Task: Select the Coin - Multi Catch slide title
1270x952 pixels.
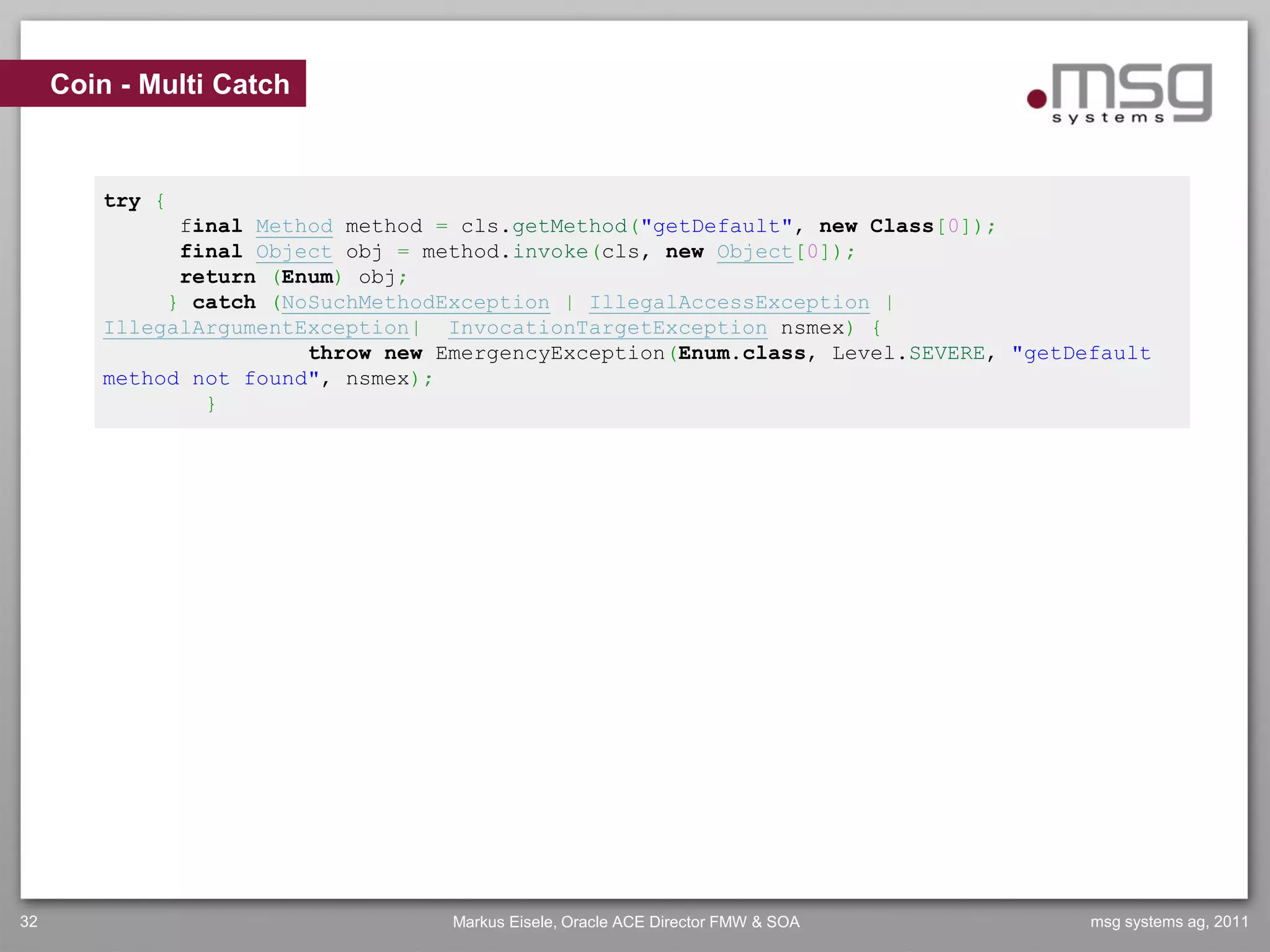Action: tap(170, 84)
